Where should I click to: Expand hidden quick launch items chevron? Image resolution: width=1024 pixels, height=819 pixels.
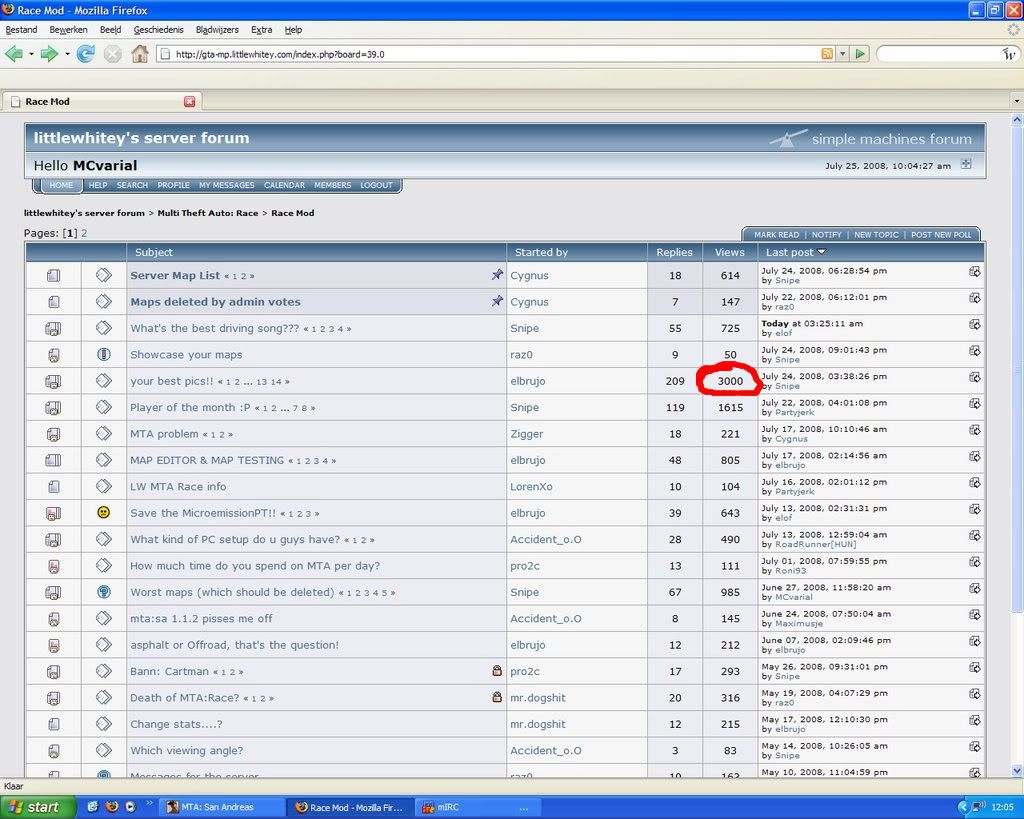(148, 803)
